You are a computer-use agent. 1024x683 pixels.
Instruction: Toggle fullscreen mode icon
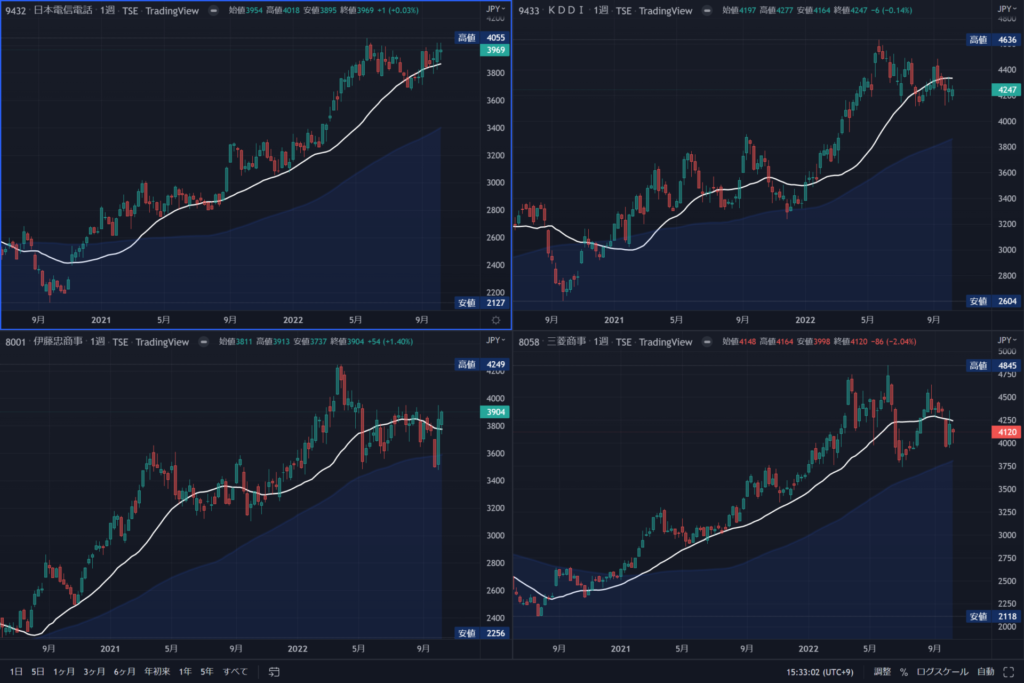(x=1009, y=671)
